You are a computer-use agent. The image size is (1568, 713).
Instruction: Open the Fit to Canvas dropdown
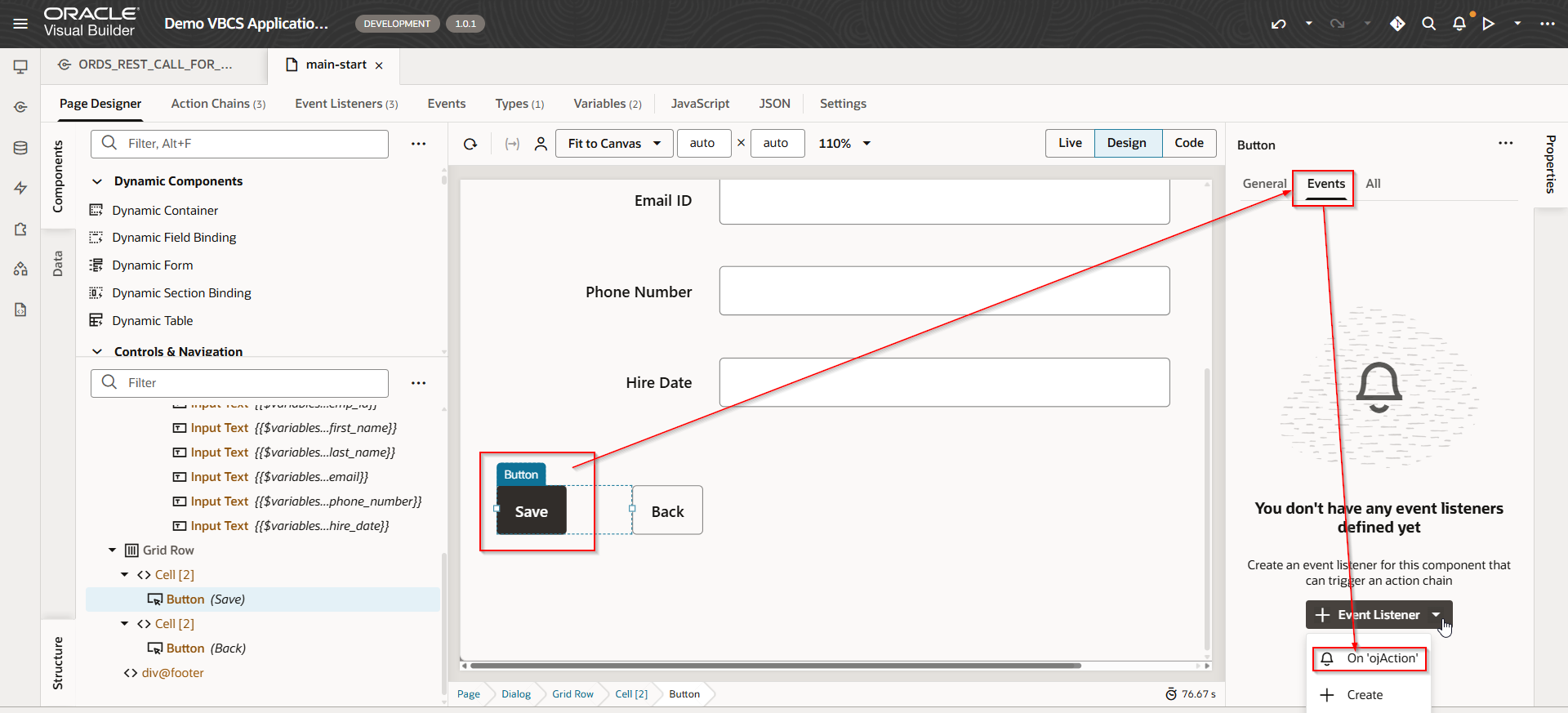point(614,144)
